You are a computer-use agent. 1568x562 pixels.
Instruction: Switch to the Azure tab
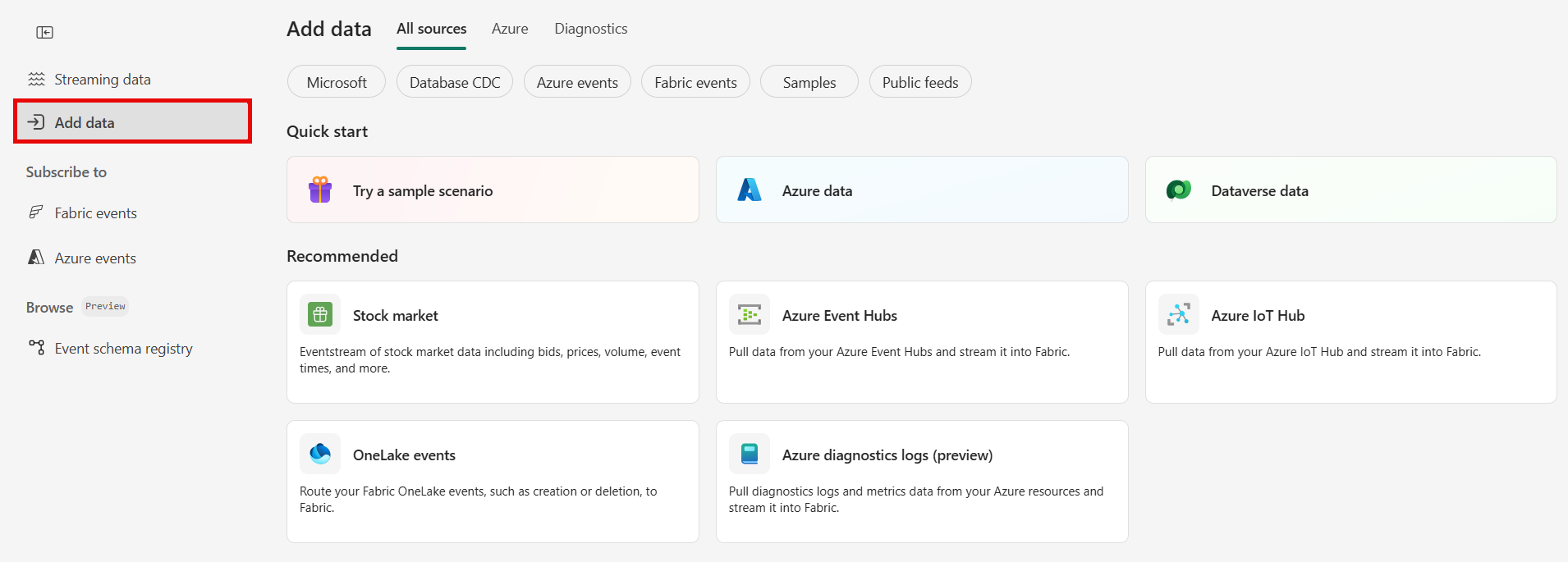coord(510,29)
